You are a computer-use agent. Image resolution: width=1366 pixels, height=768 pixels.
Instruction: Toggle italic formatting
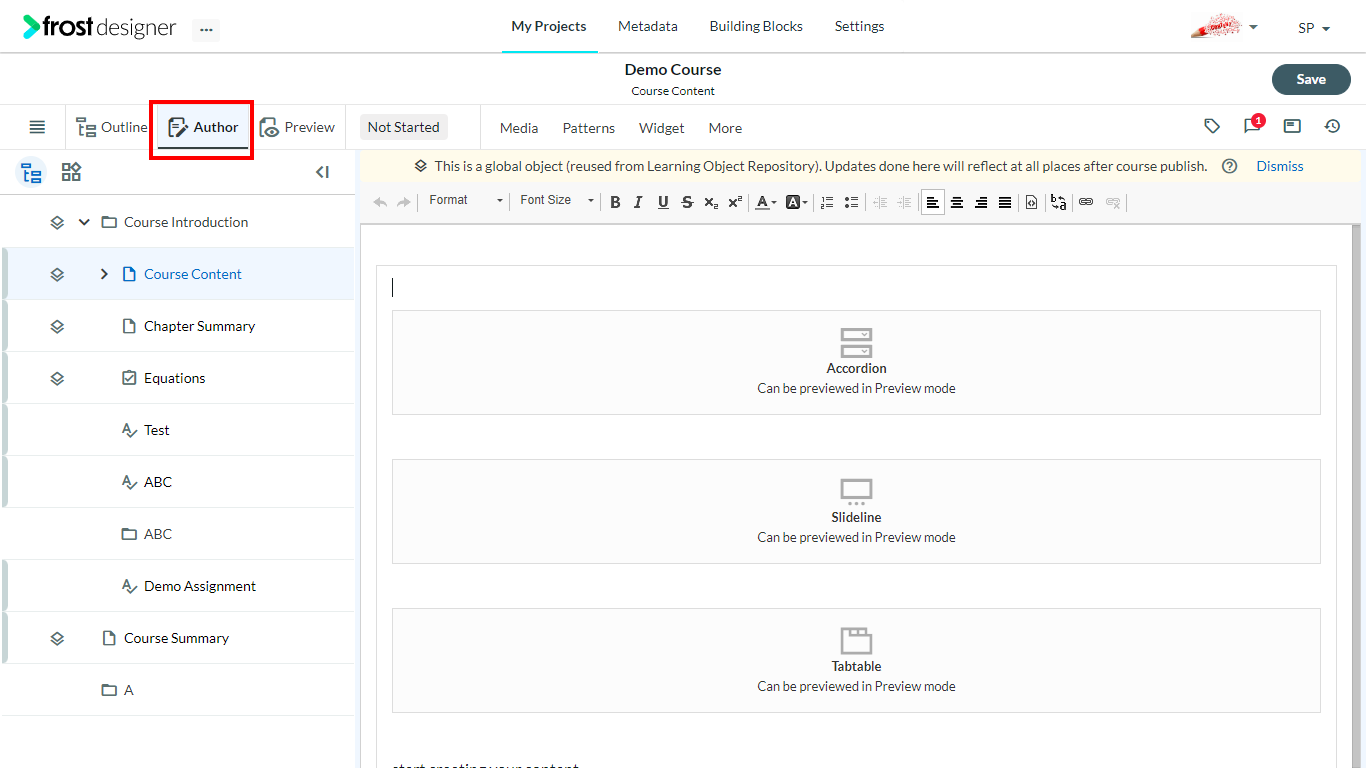pyautogui.click(x=638, y=202)
